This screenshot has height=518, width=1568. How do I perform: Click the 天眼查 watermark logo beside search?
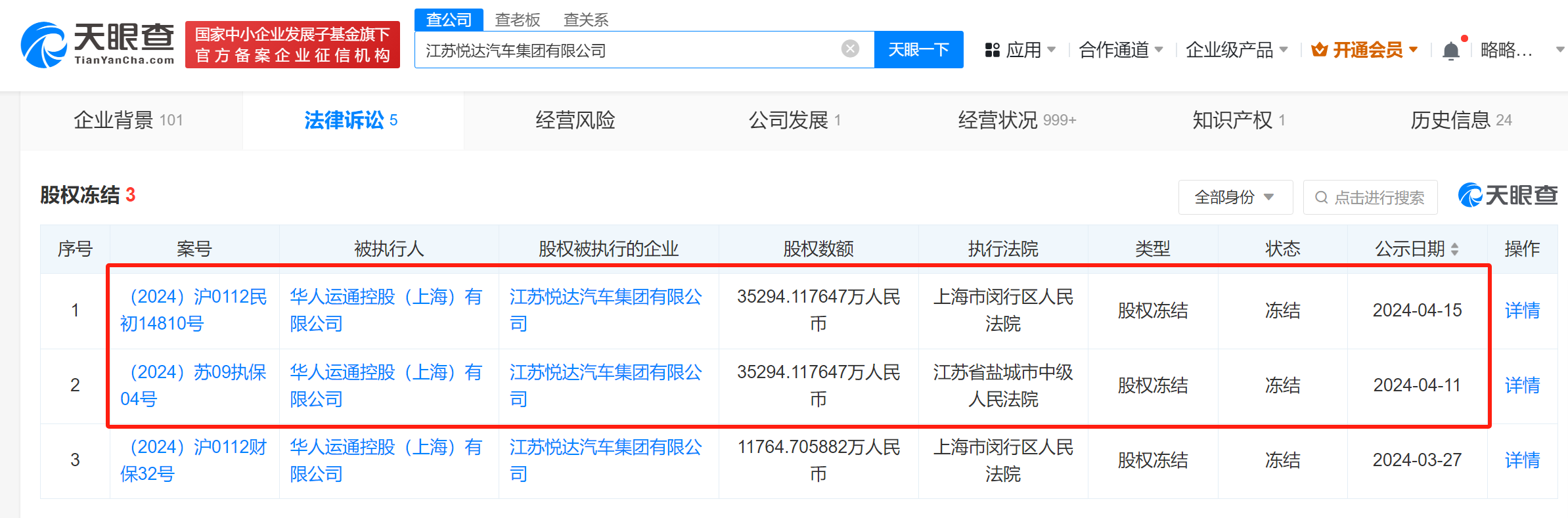(1508, 196)
